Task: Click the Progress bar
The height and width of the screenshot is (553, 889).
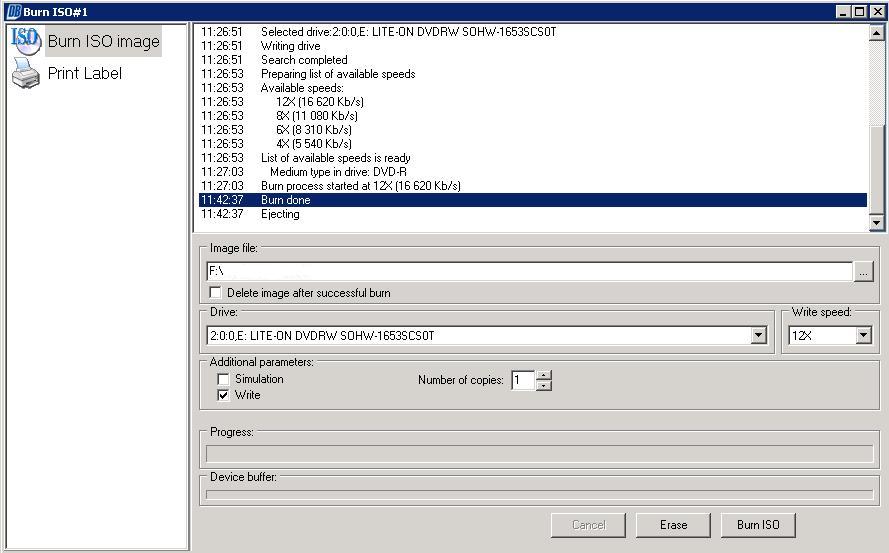Action: coord(539,454)
